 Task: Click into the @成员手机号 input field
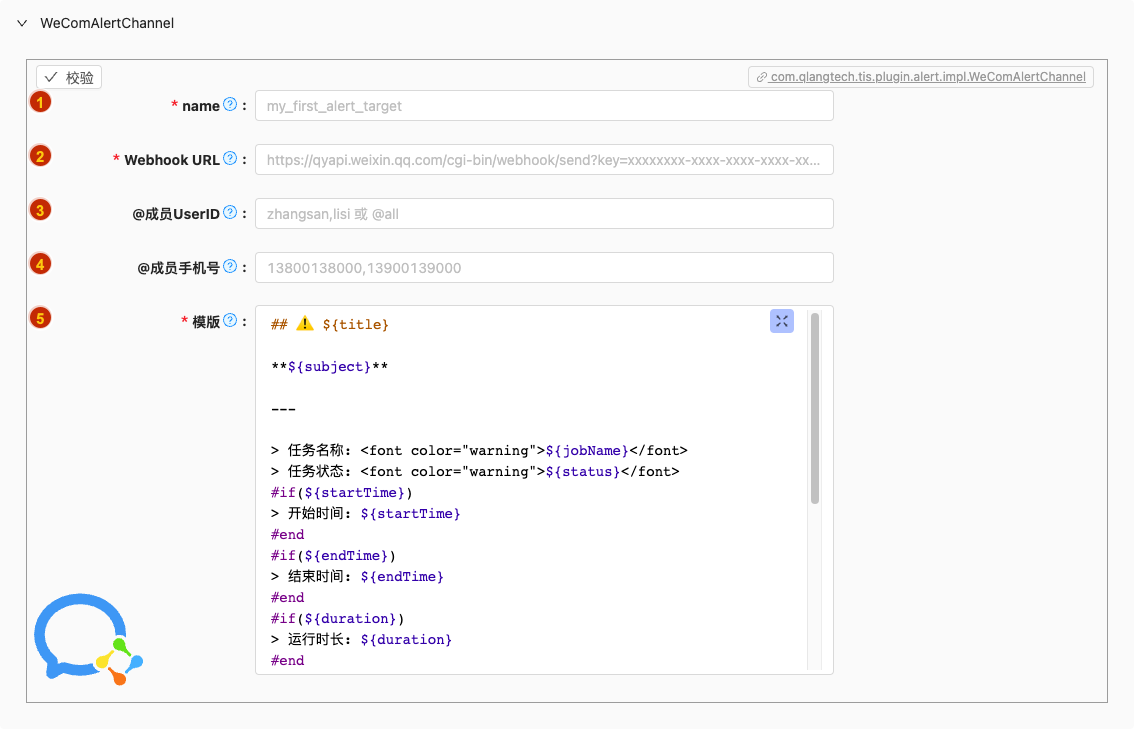pyautogui.click(x=544, y=268)
